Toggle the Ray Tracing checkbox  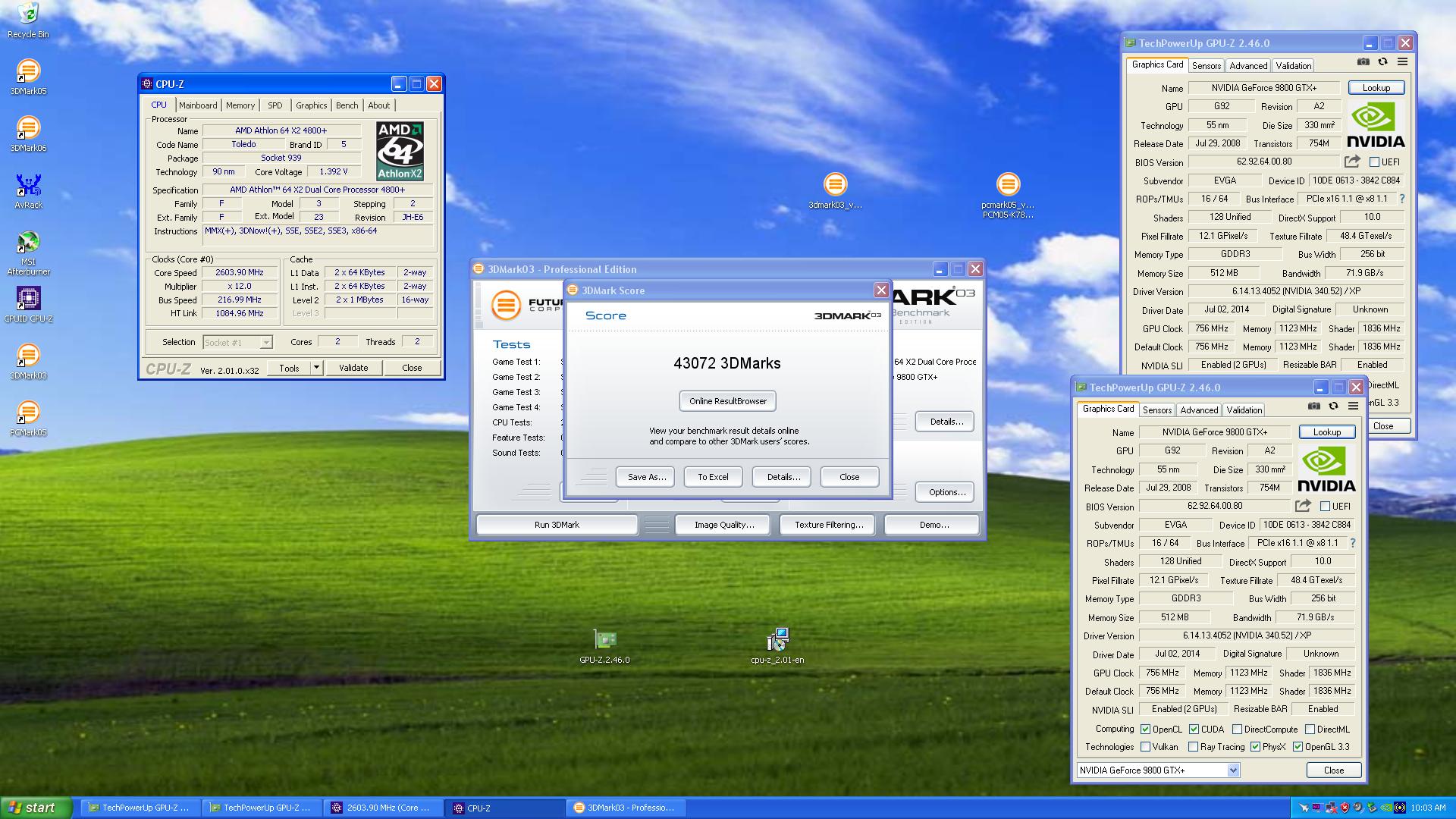pos(1194,747)
